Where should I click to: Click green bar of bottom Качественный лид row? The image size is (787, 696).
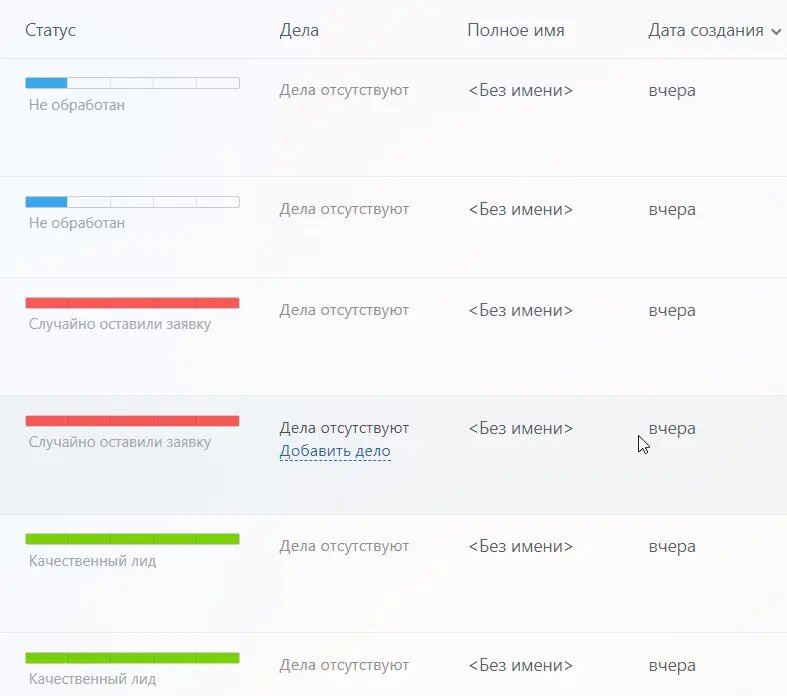click(133, 658)
